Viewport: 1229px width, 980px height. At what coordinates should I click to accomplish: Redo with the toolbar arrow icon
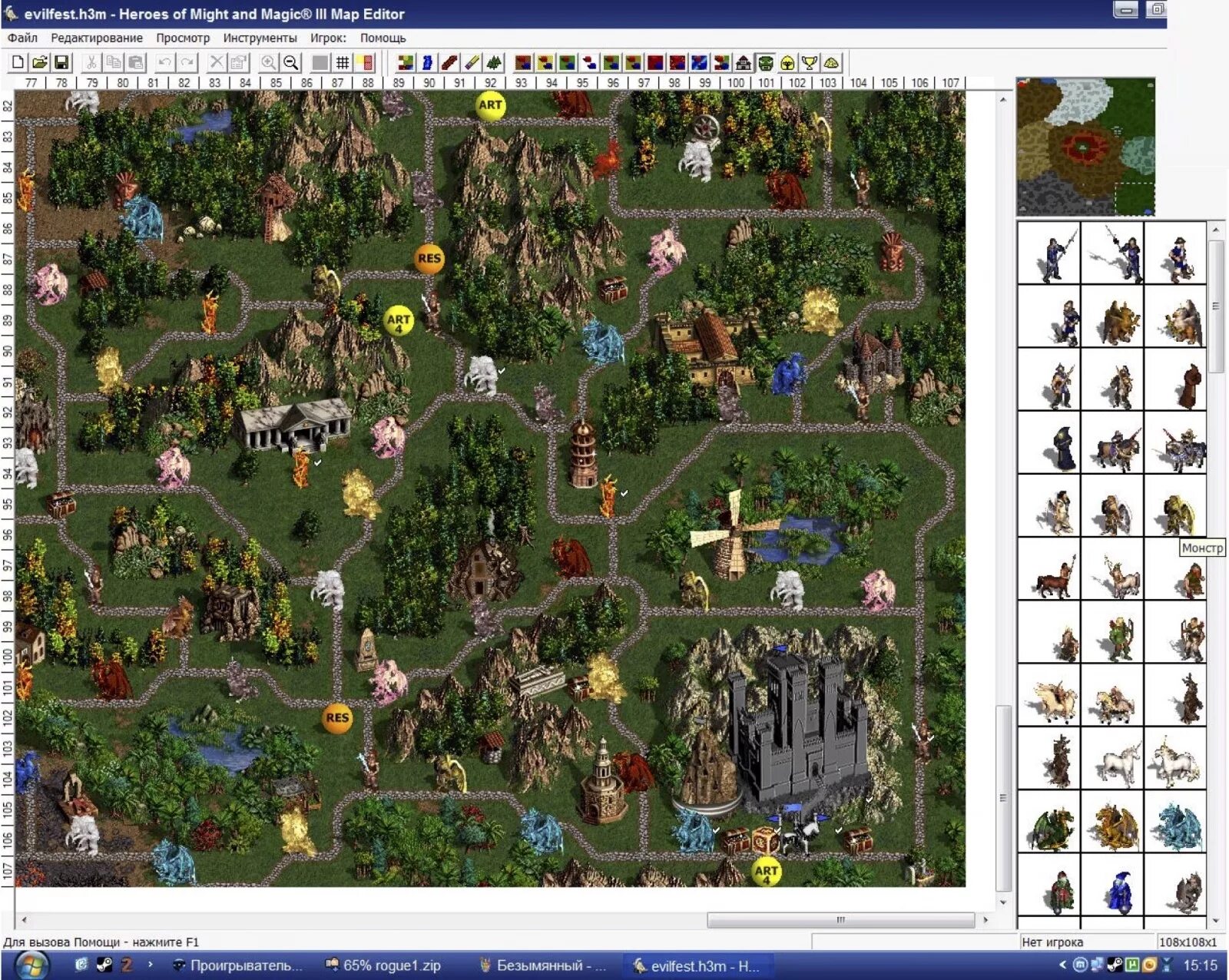click(187, 63)
